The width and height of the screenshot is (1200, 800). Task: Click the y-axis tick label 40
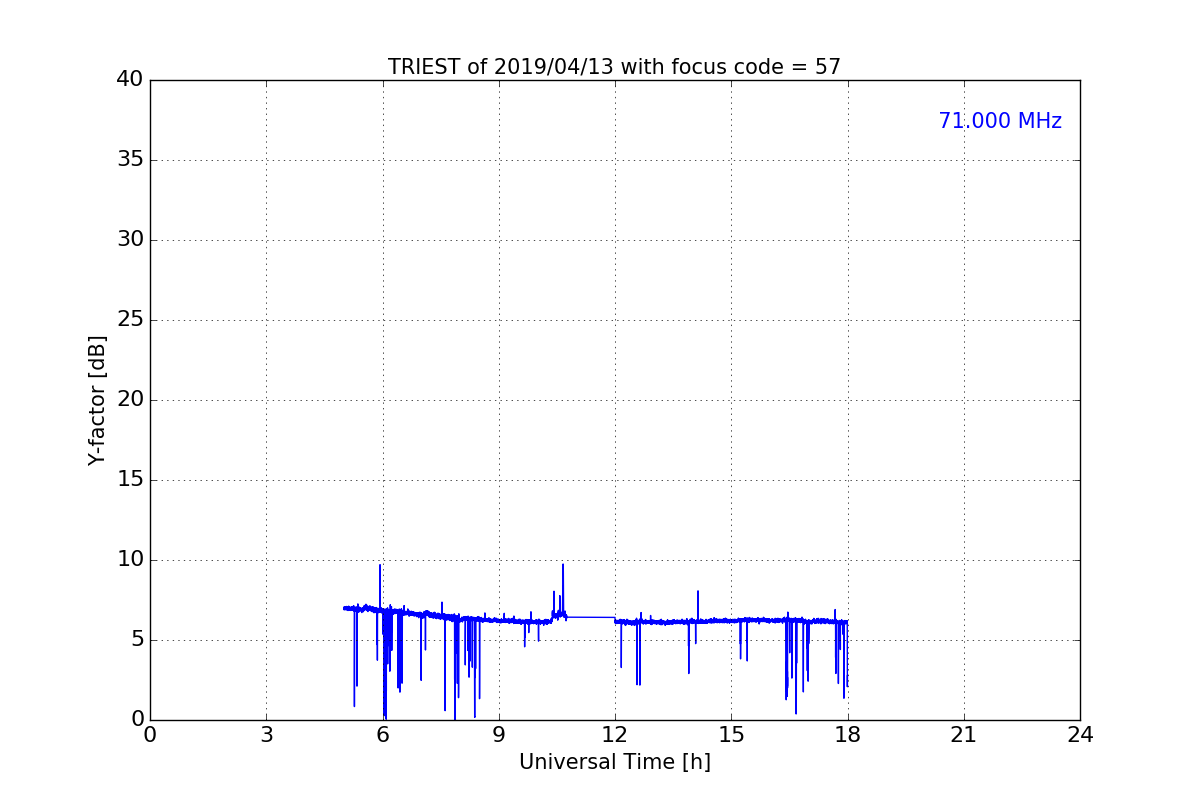click(130, 80)
